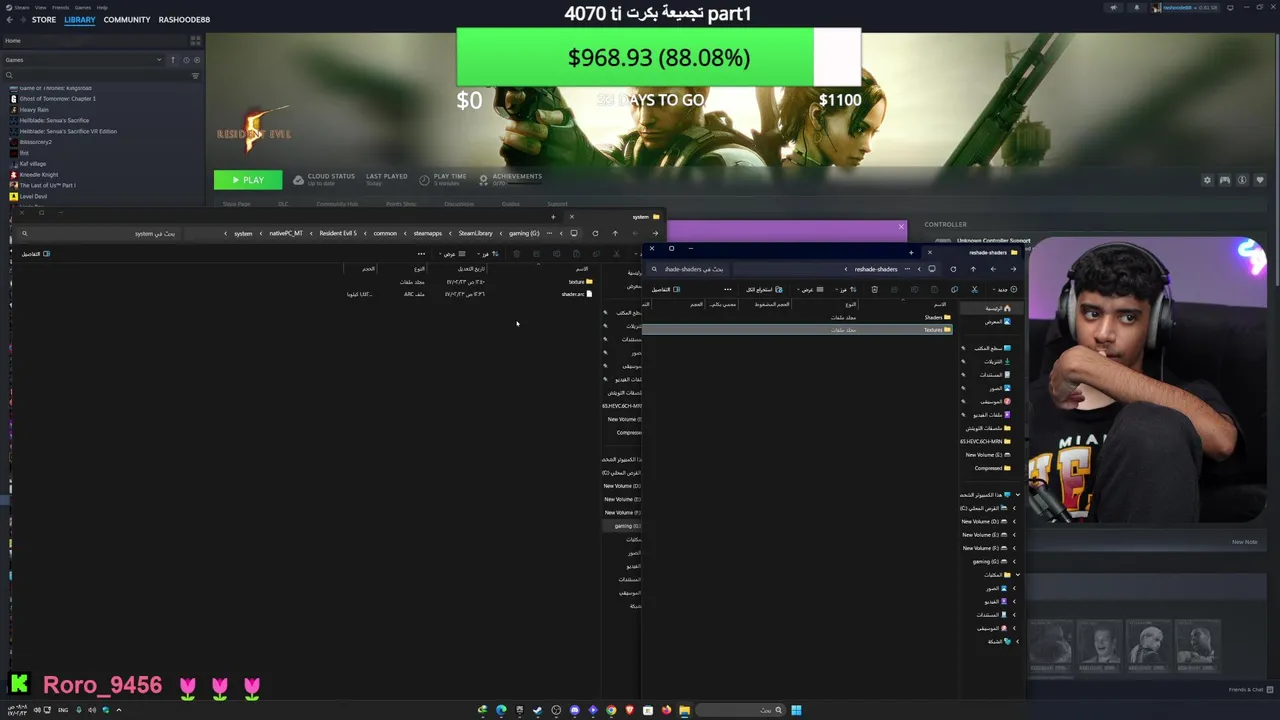Open the Friends menu in Steam
Viewport: 1280px width, 720px height.
tap(60, 7)
